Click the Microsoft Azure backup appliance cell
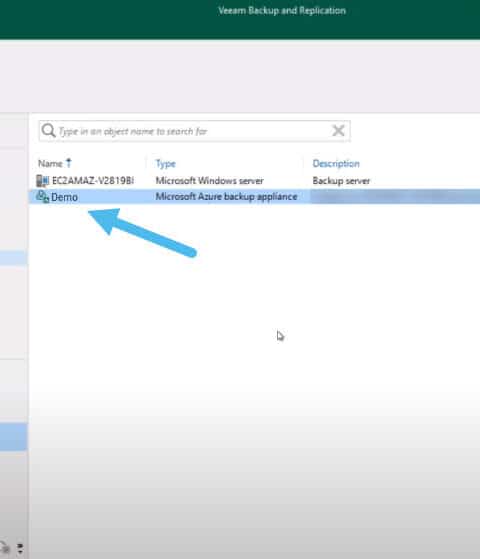The image size is (480, 559). click(226, 196)
